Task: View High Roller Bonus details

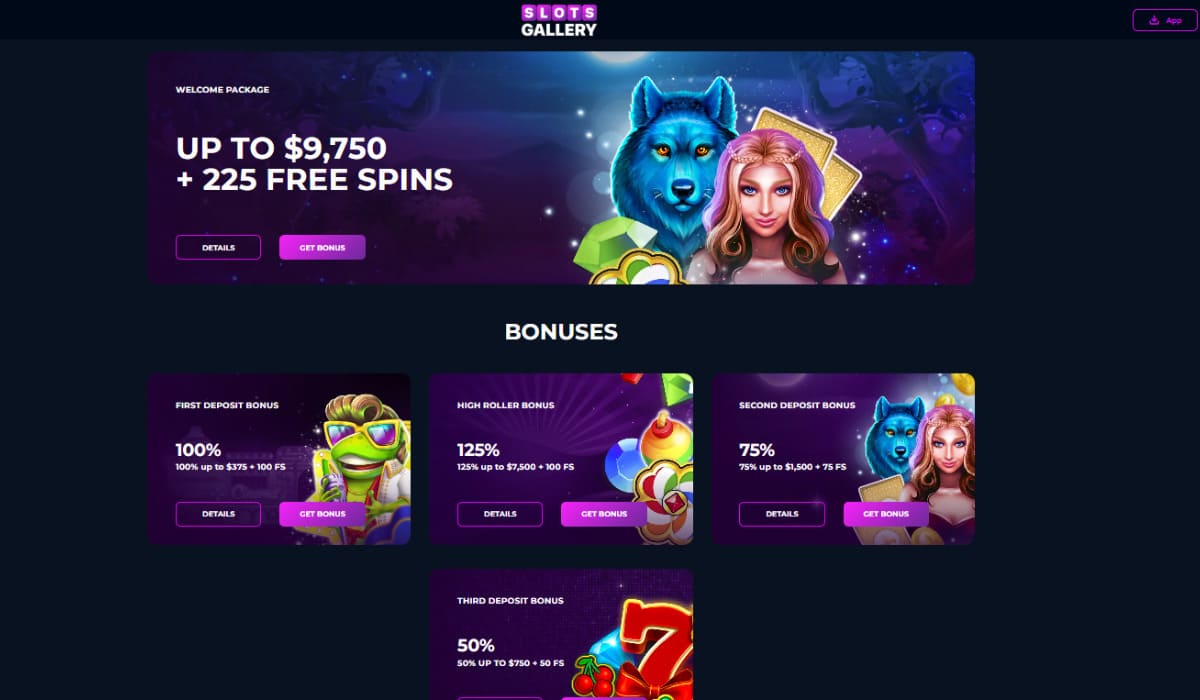Action: point(500,514)
